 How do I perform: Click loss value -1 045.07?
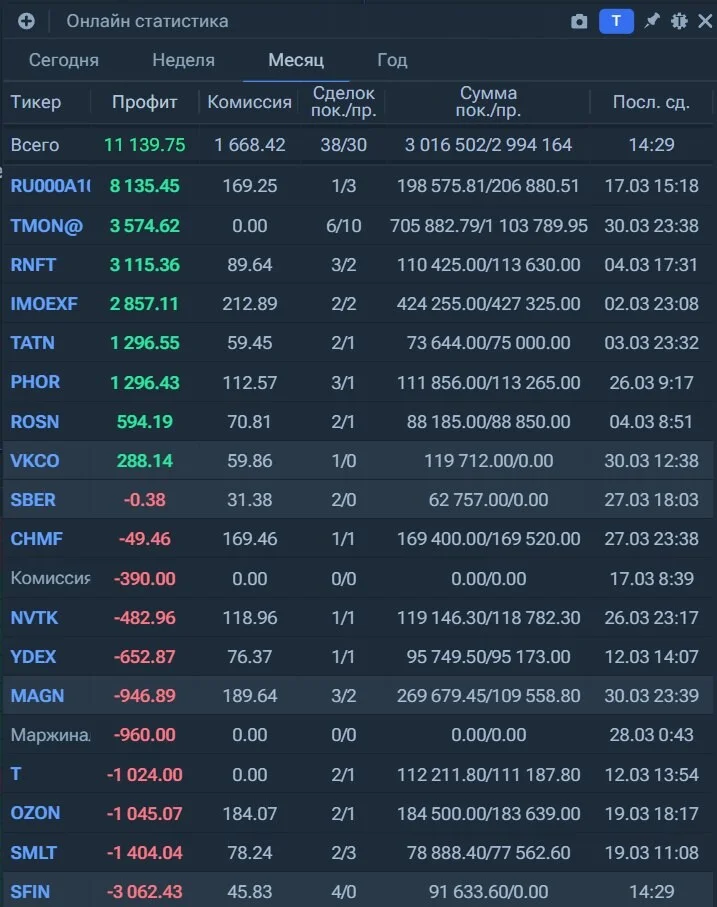[x=145, y=813]
